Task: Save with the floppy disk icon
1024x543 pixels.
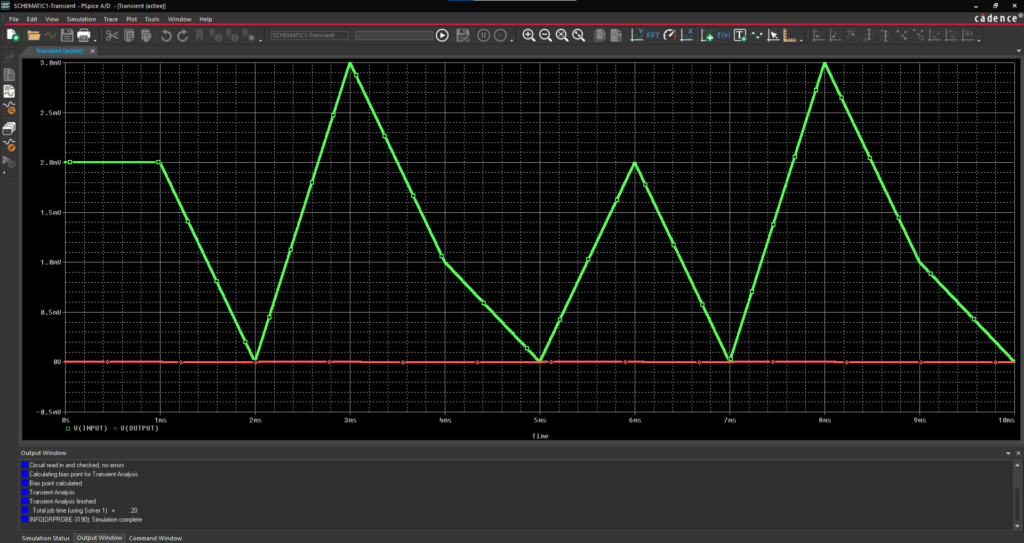Action: [x=67, y=35]
